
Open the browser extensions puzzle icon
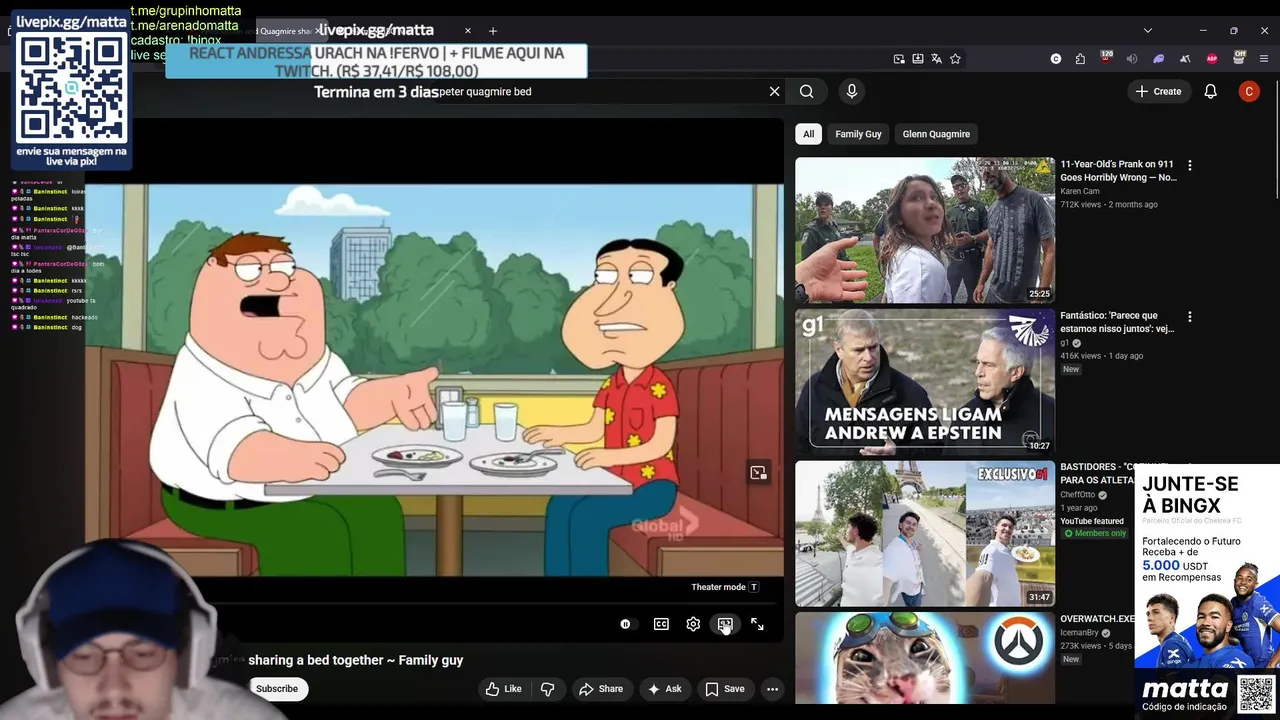[1080, 59]
